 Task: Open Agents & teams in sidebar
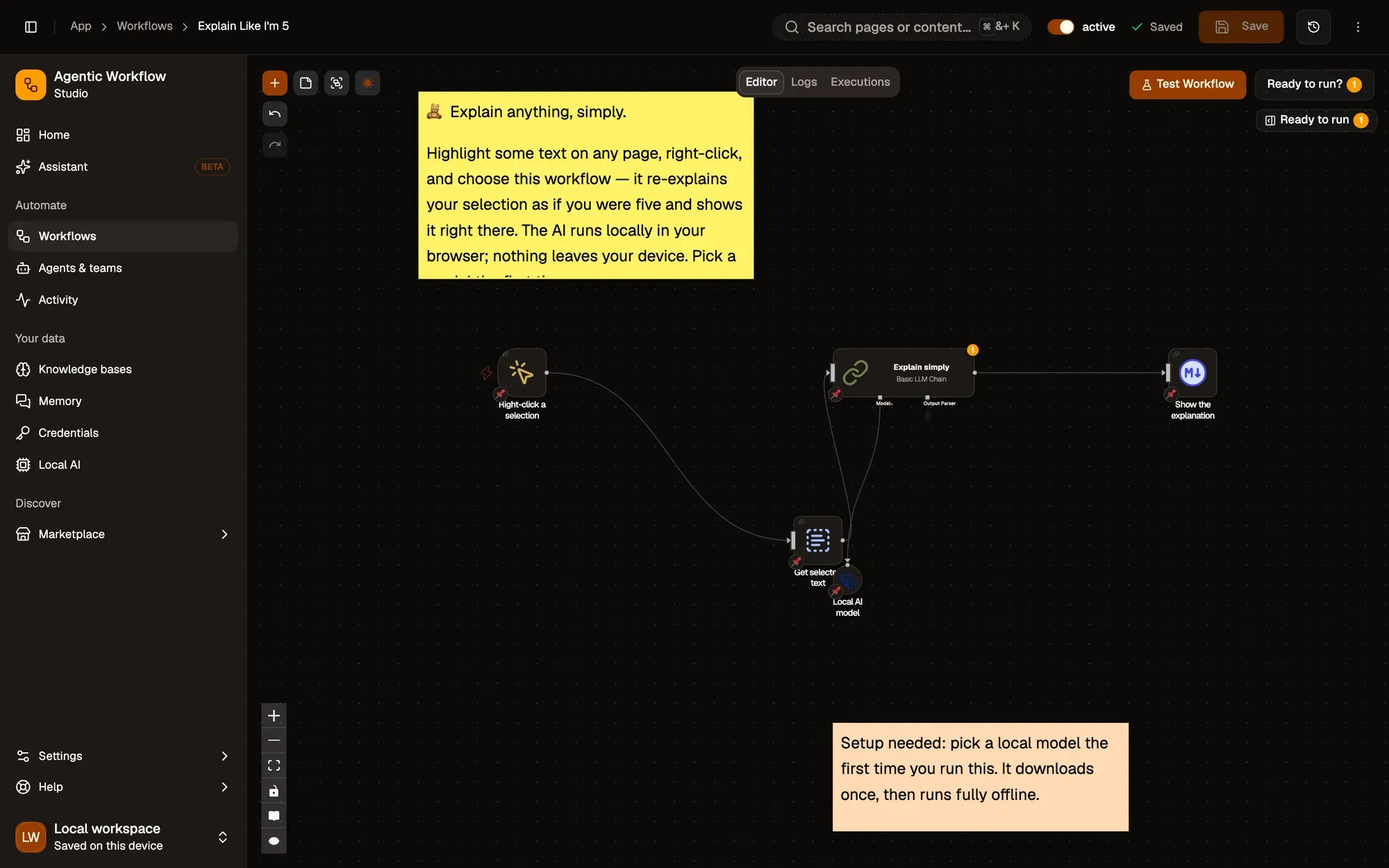[123, 268]
